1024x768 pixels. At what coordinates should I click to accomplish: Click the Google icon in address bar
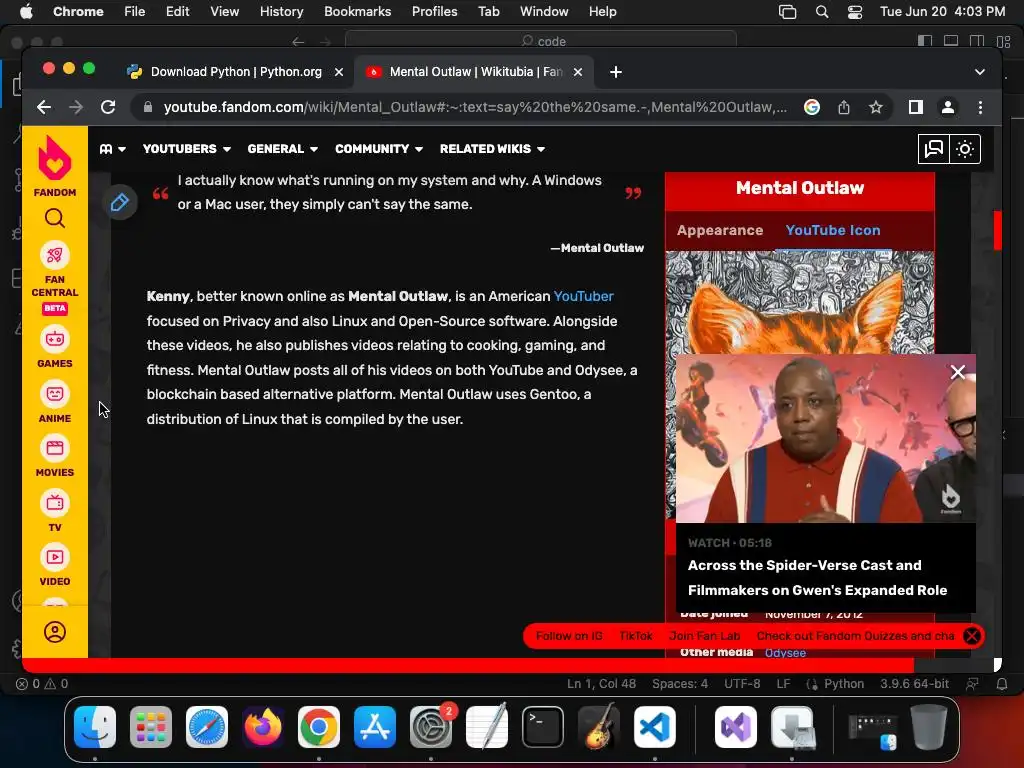click(x=812, y=107)
